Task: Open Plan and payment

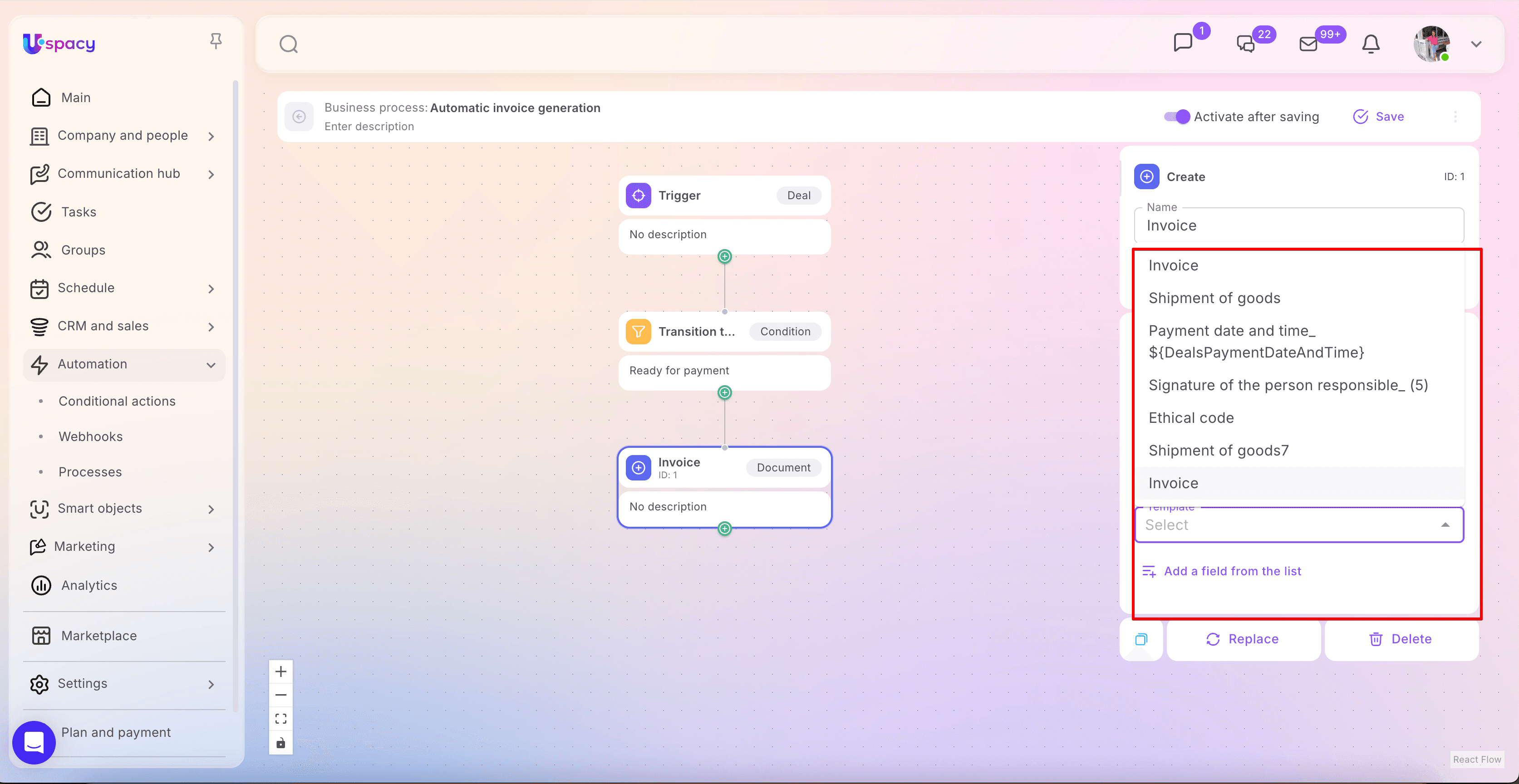Action: [x=116, y=732]
